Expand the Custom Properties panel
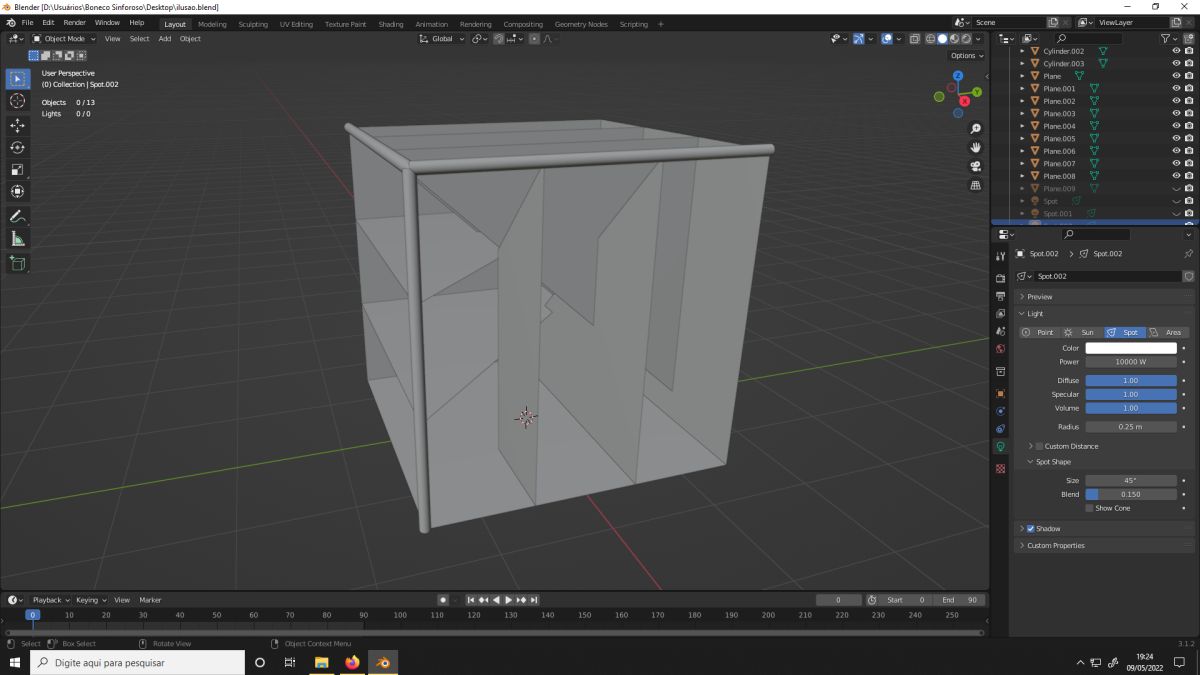1200x675 pixels. click(1105, 545)
